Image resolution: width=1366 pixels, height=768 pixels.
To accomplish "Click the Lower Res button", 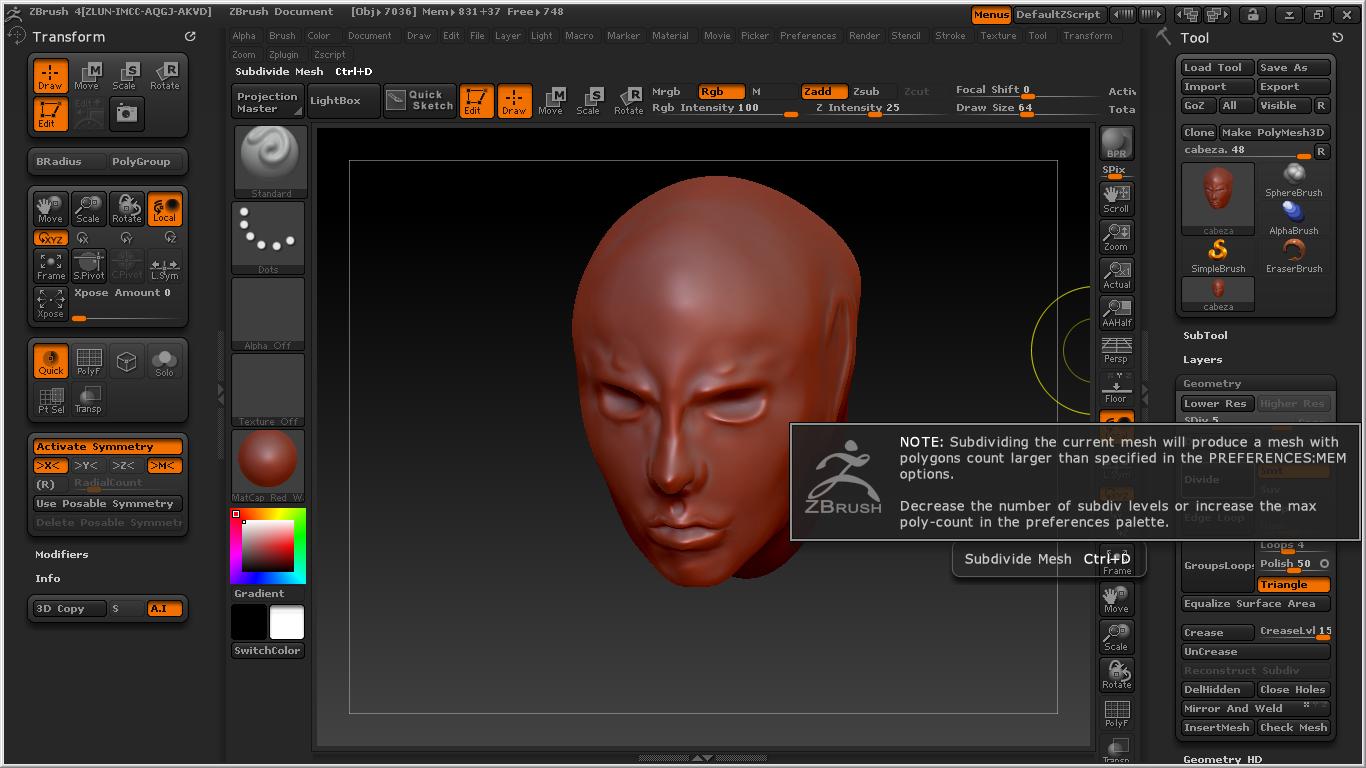I will (1217, 404).
